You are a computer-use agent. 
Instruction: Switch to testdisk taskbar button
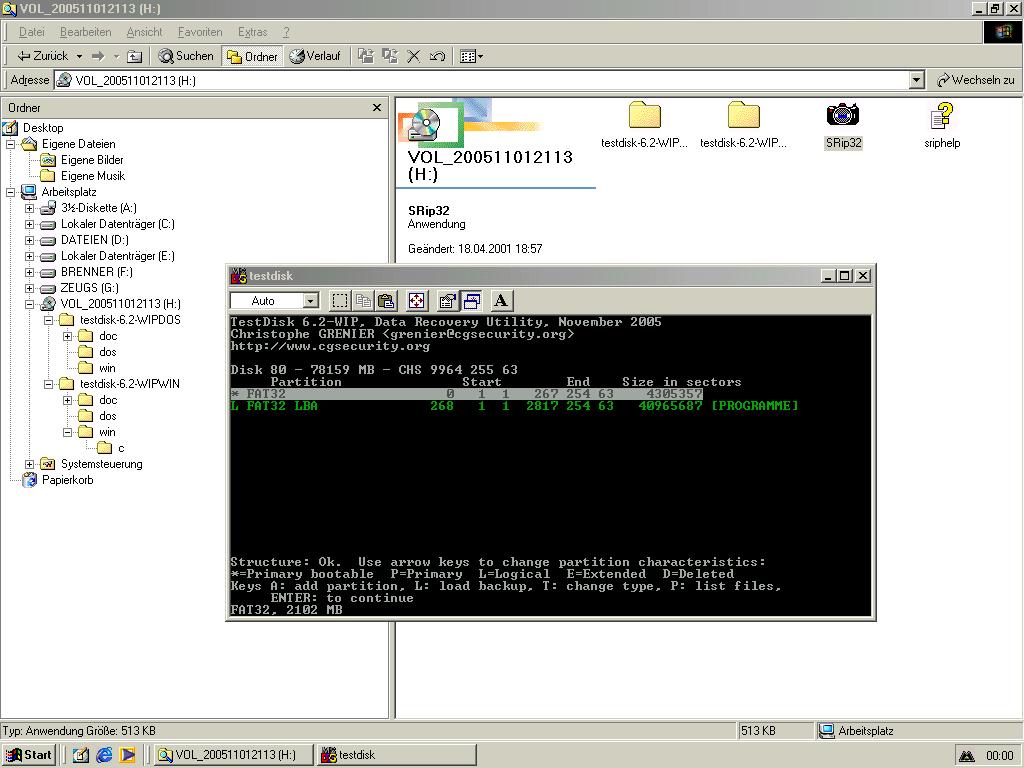[396, 755]
